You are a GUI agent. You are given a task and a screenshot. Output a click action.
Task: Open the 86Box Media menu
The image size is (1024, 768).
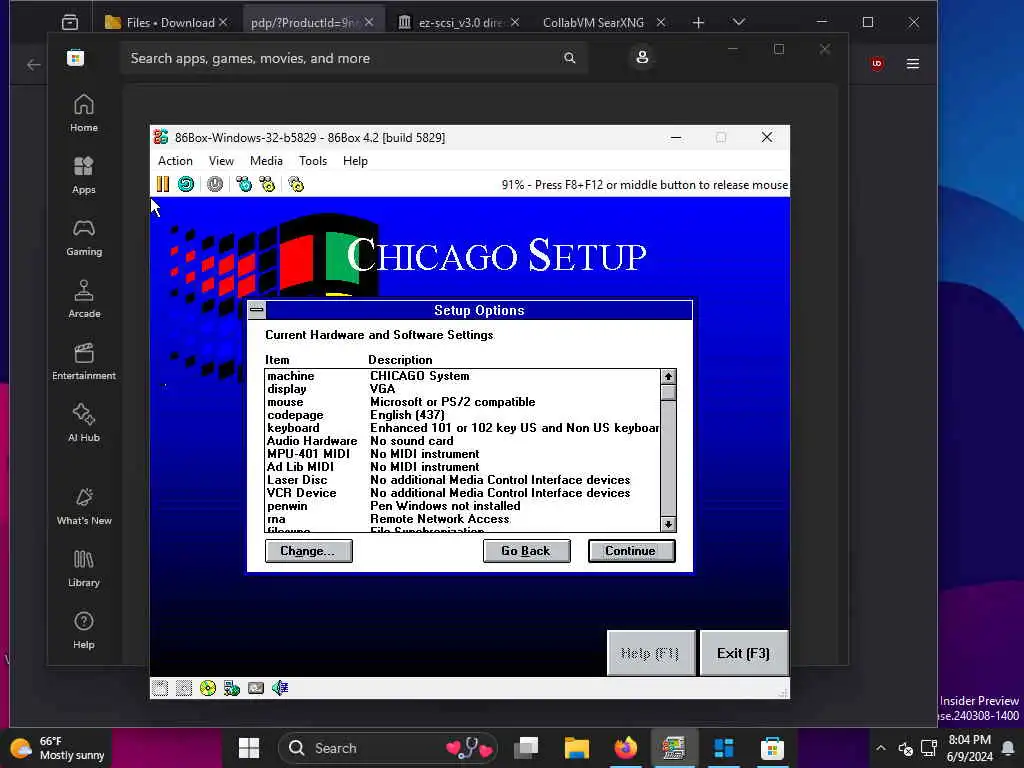point(266,161)
